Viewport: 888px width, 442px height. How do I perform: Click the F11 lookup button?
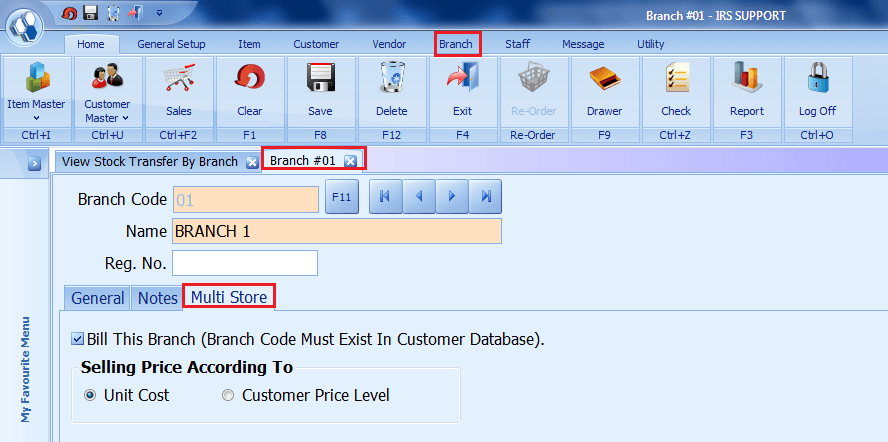click(342, 197)
